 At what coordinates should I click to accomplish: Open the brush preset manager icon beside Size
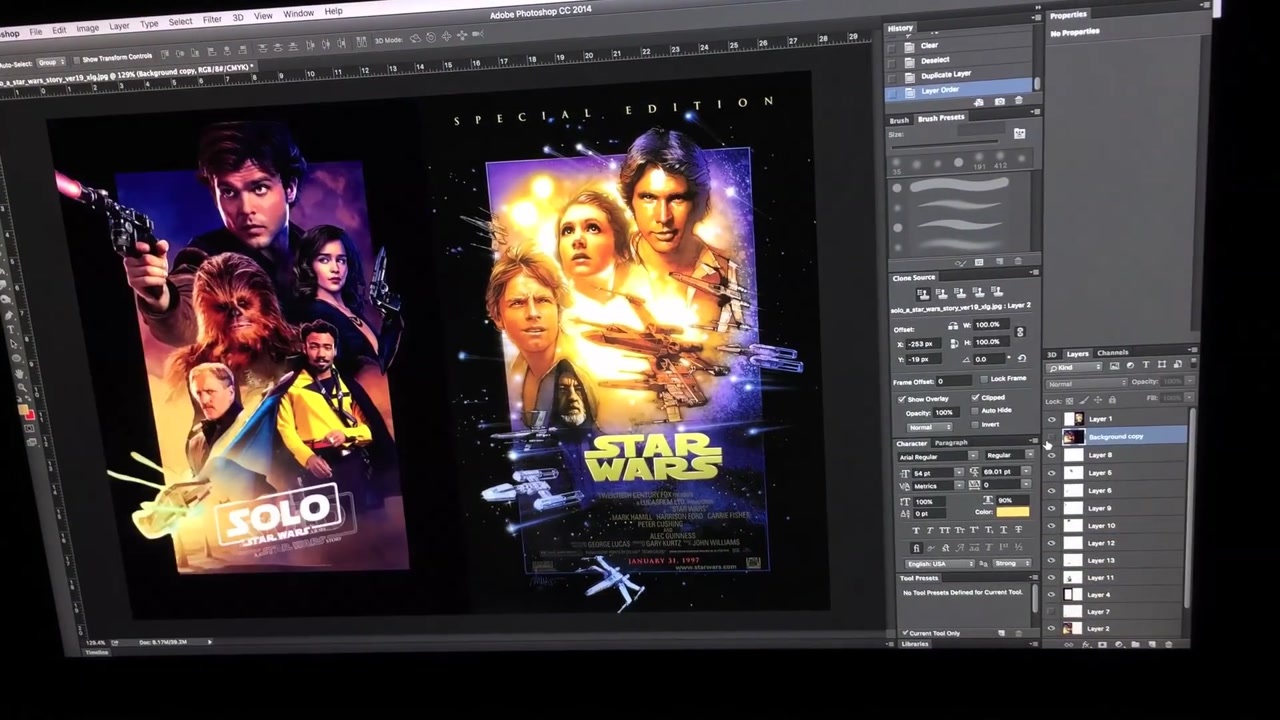[1019, 134]
